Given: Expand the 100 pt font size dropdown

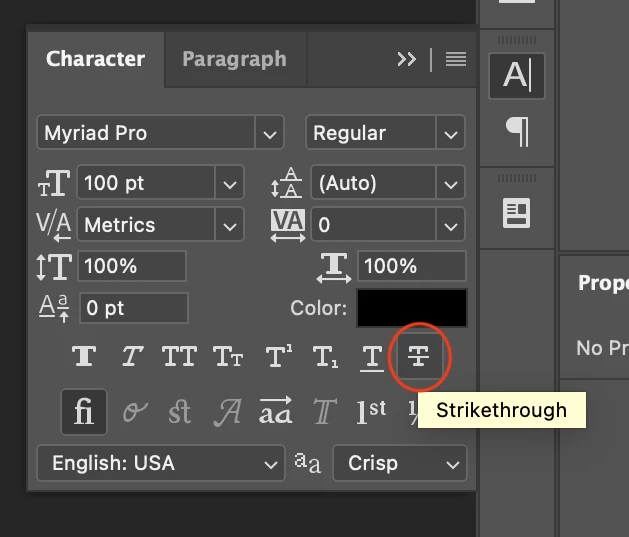Looking at the screenshot, I should click(x=229, y=183).
